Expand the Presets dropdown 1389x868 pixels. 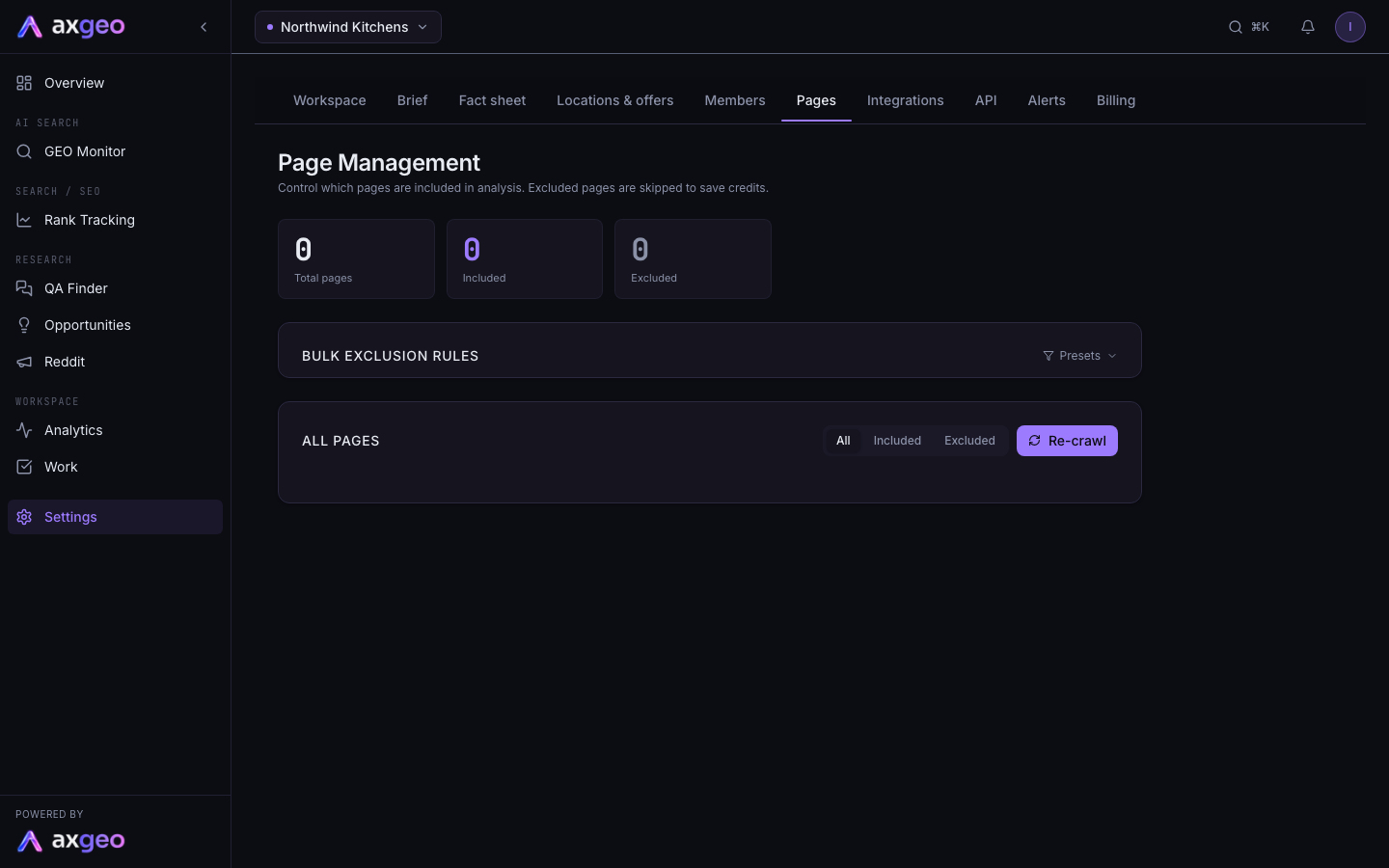pyautogui.click(x=1079, y=356)
